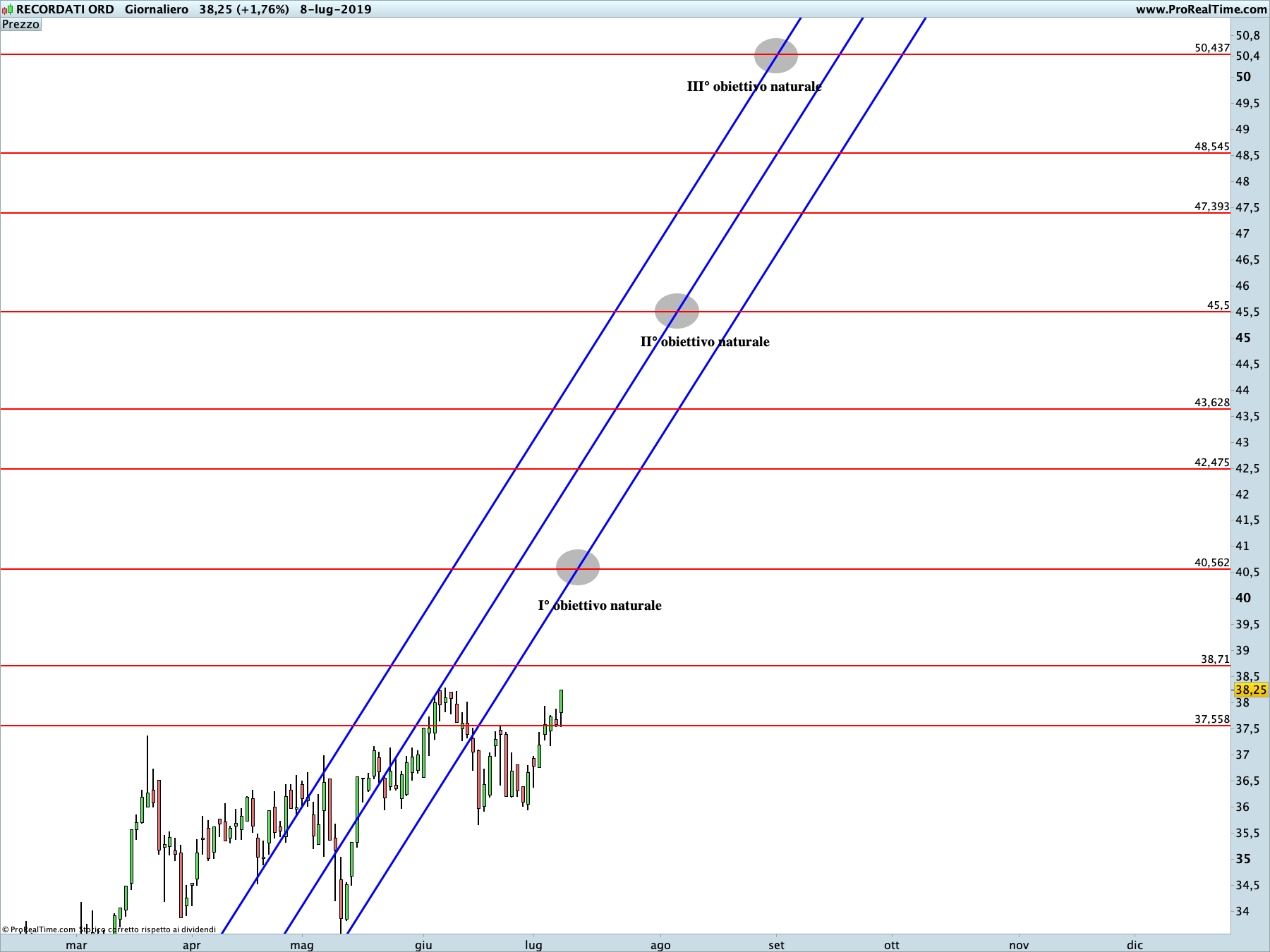Click the nov month on time axis
Image resolution: width=1270 pixels, height=952 pixels.
point(1019,945)
